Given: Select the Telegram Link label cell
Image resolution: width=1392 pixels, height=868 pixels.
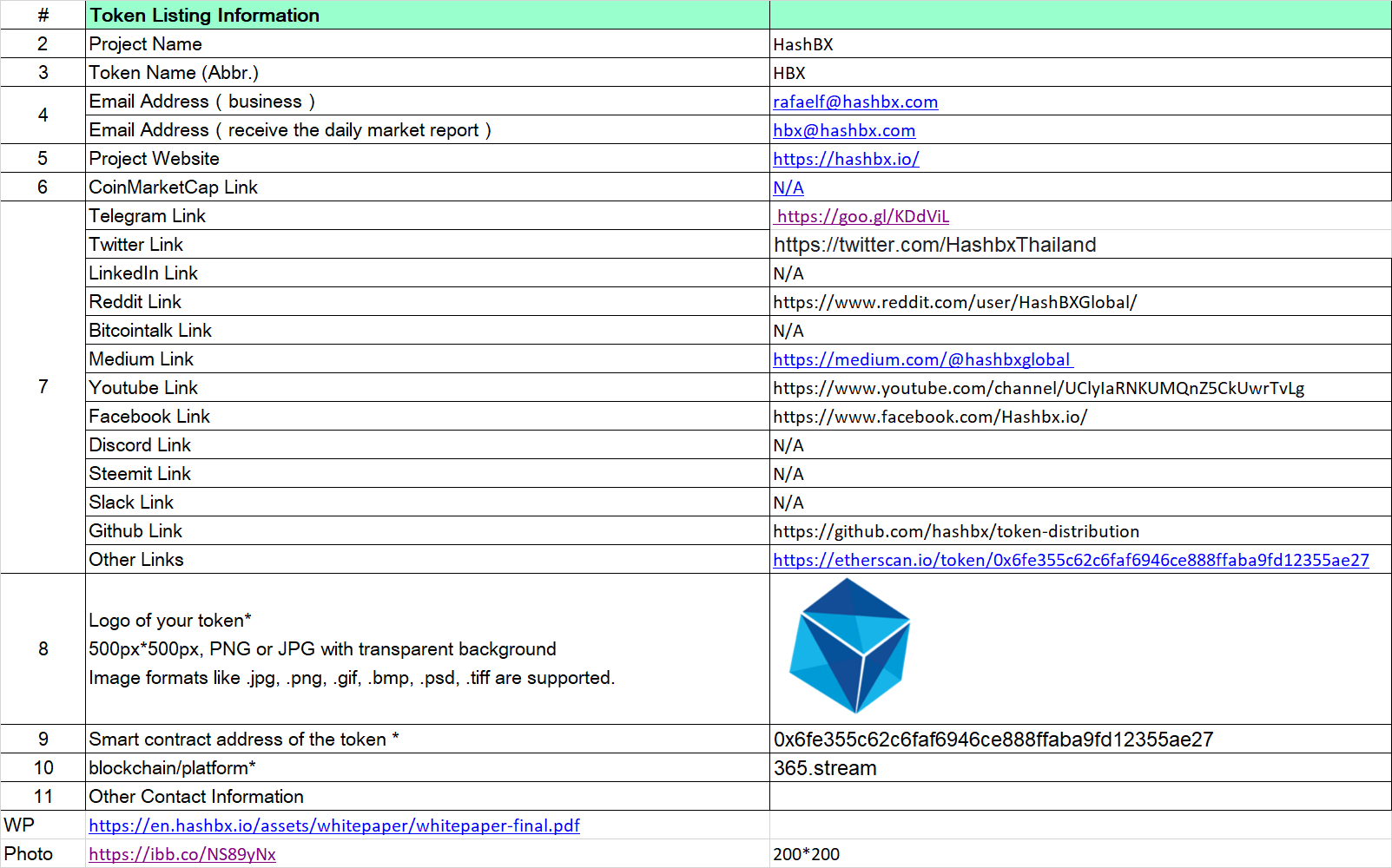Looking at the screenshot, I should [x=427, y=215].
